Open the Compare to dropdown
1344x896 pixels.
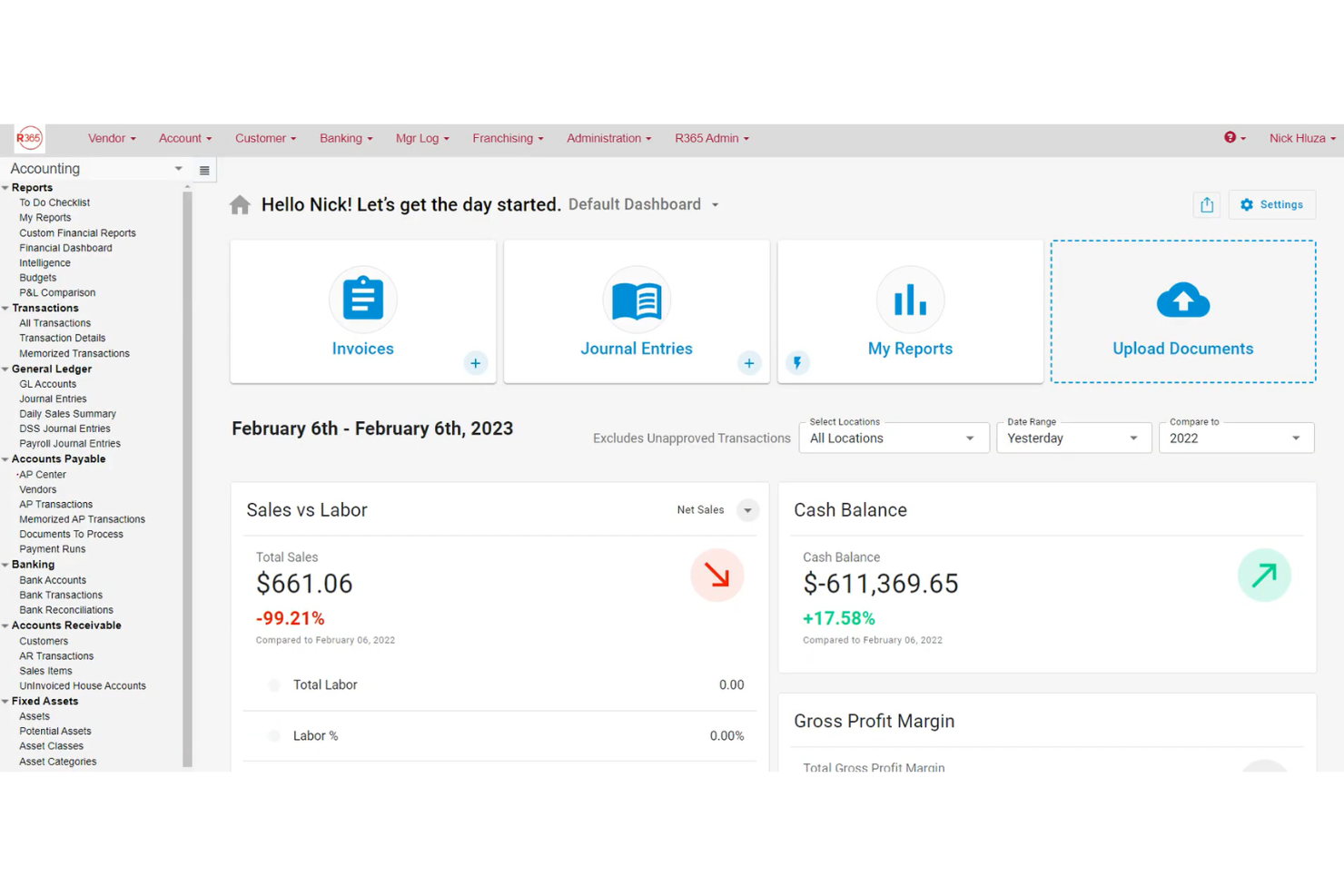click(1237, 438)
